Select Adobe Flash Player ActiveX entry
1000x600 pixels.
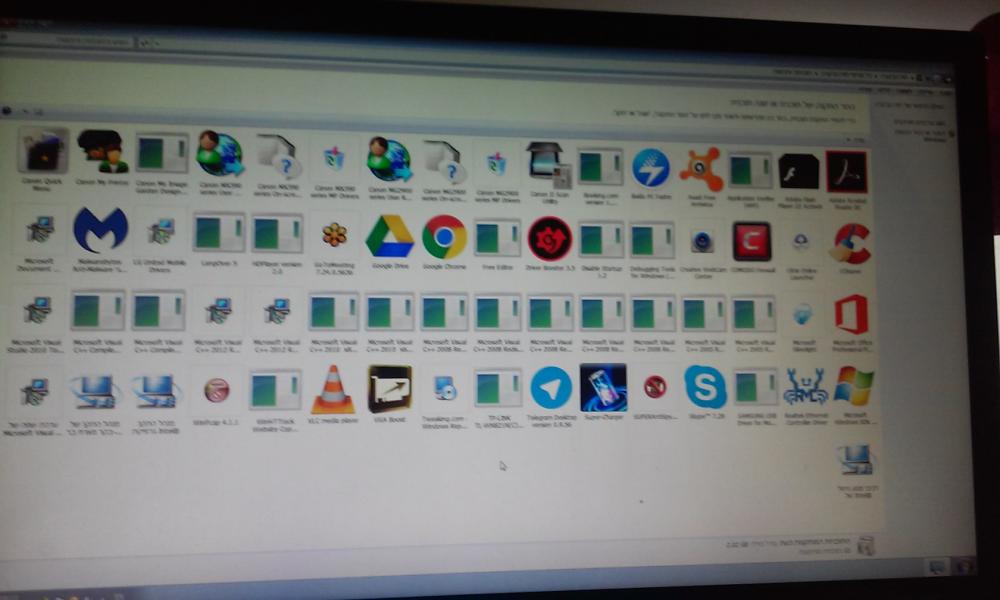tap(798, 172)
